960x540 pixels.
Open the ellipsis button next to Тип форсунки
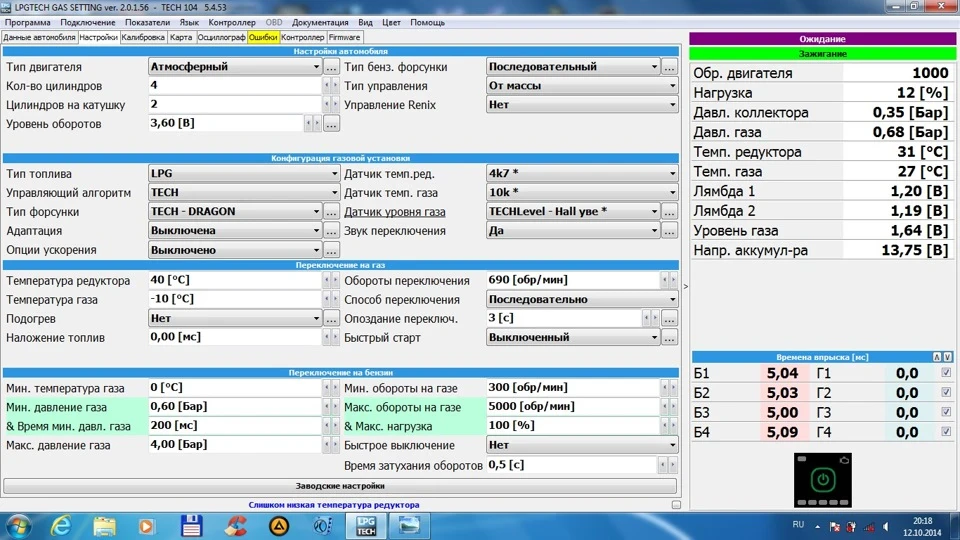coord(331,212)
